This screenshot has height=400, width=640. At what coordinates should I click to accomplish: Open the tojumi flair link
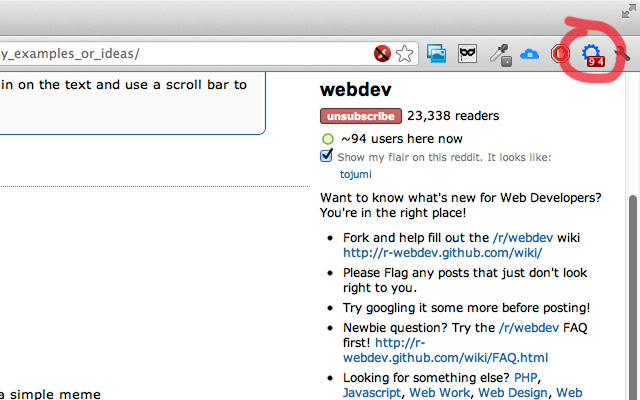pyautogui.click(x=356, y=174)
